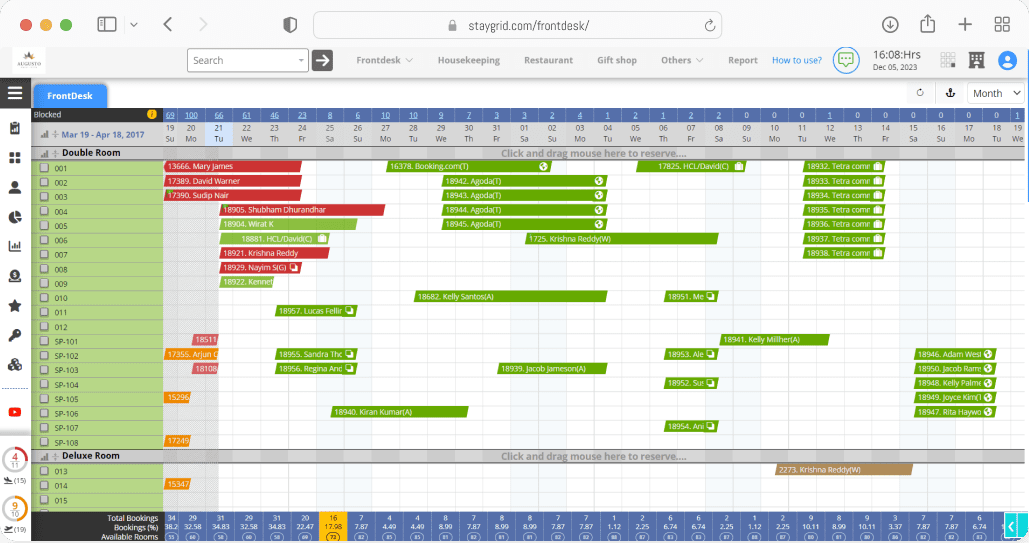The height and width of the screenshot is (543, 1029).
Task: Open the Month view dropdown
Action: pyautogui.click(x=996, y=93)
